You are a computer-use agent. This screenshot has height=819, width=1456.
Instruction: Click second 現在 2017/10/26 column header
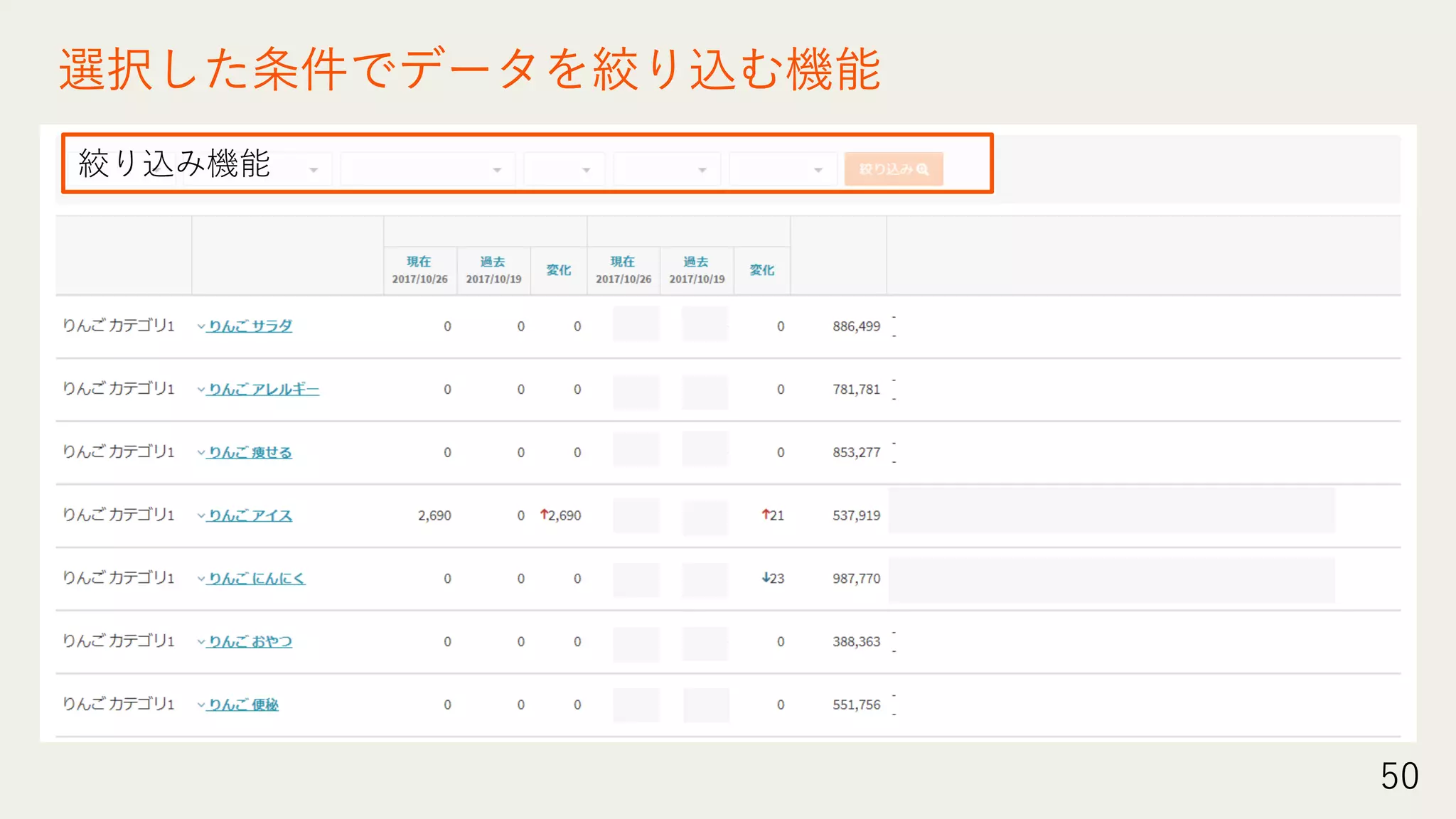pyautogui.click(x=623, y=270)
